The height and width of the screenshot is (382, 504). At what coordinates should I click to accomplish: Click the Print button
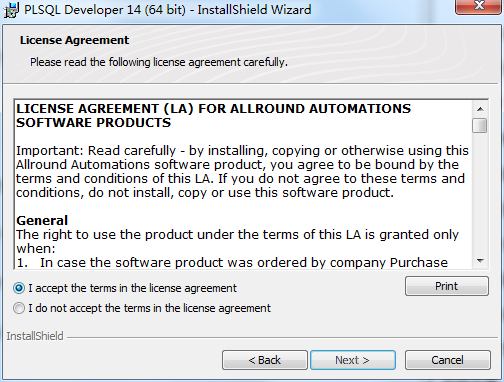[447, 286]
